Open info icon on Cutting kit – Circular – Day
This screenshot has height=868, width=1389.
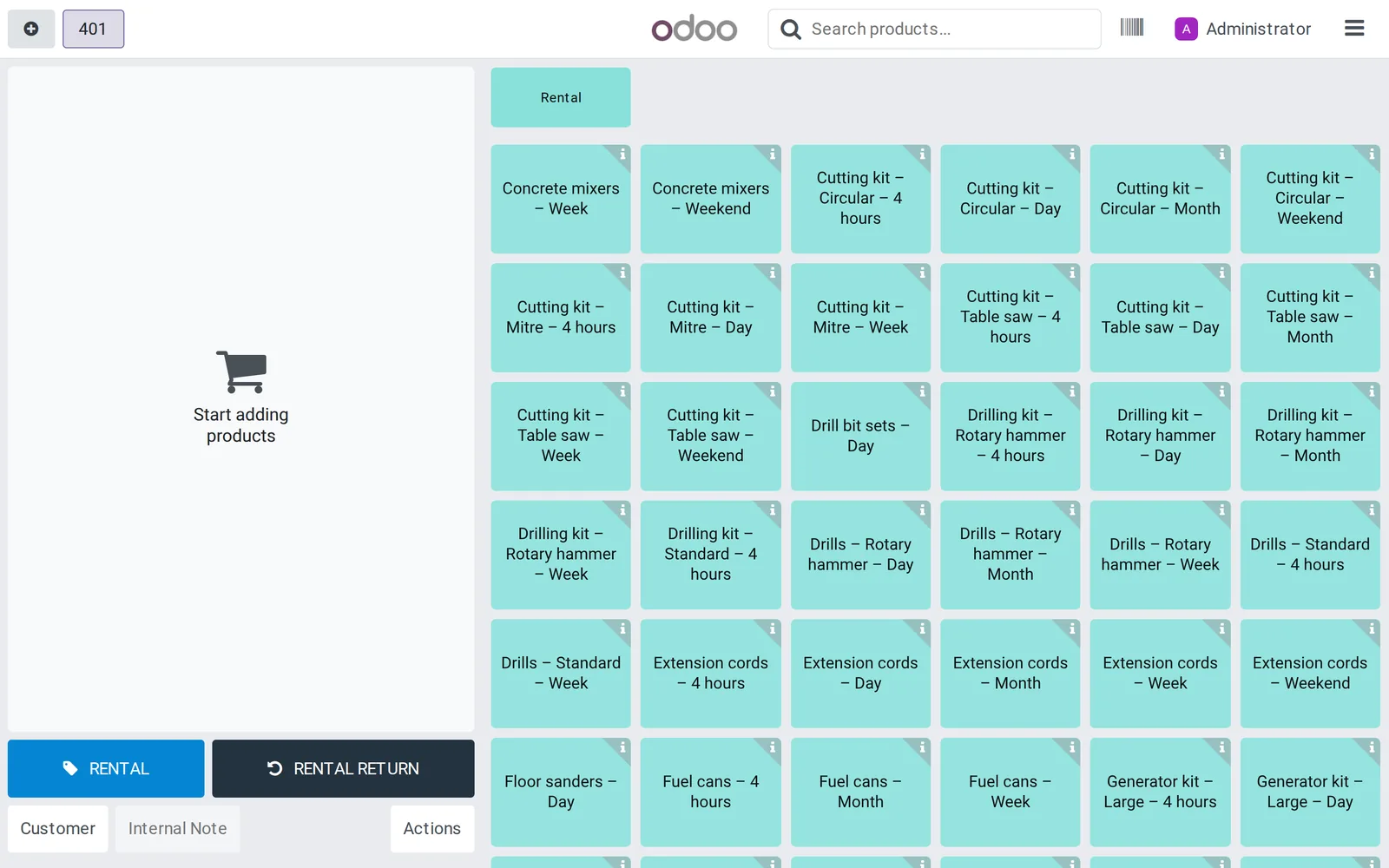coord(1072,154)
